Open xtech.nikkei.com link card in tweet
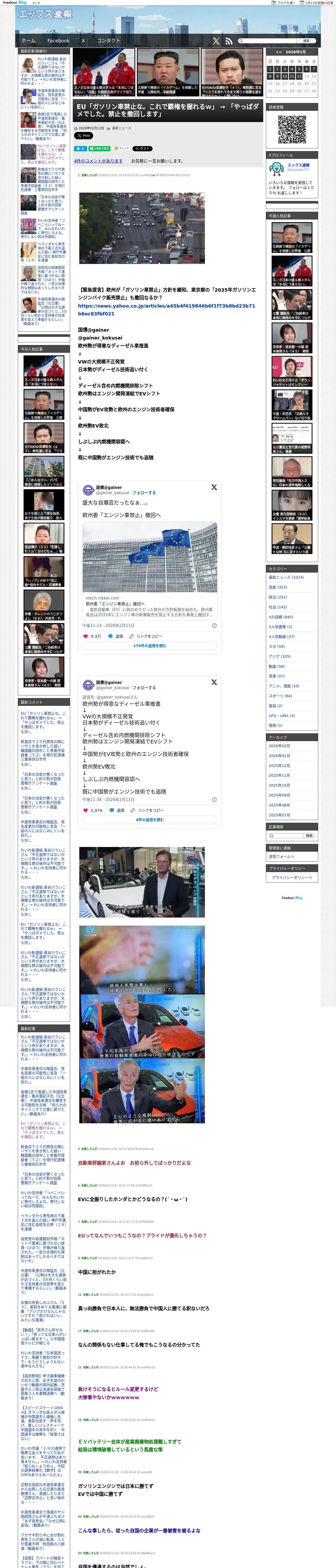 (x=149, y=606)
